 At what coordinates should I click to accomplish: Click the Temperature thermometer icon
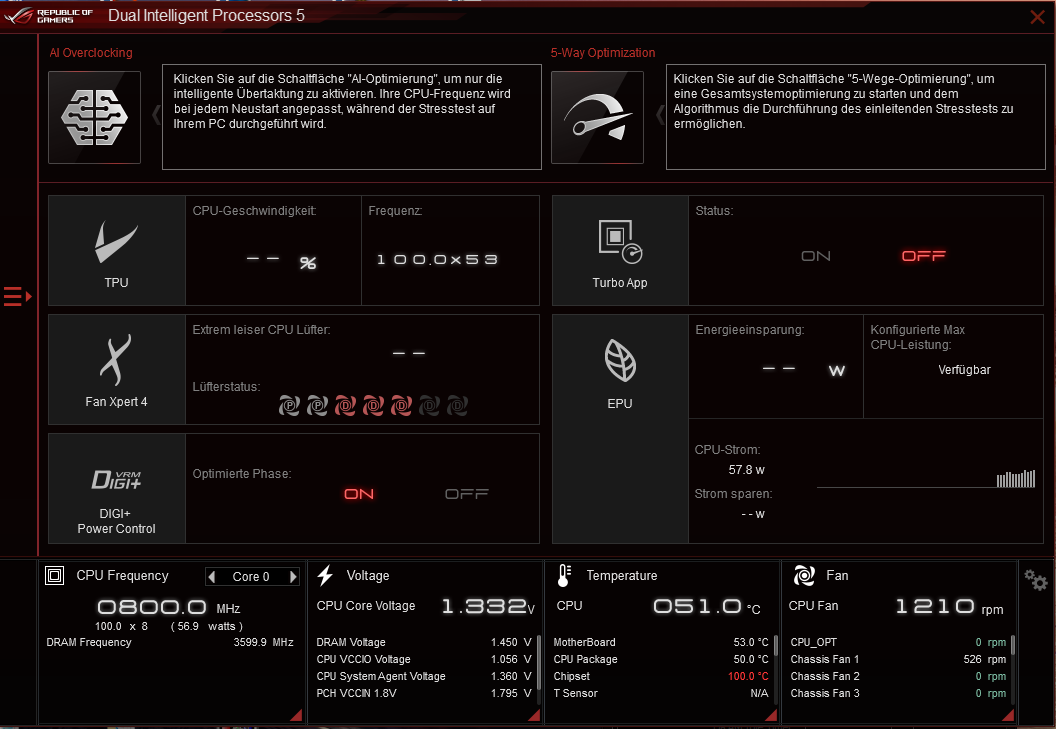pyautogui.click(x=564, y=575)
